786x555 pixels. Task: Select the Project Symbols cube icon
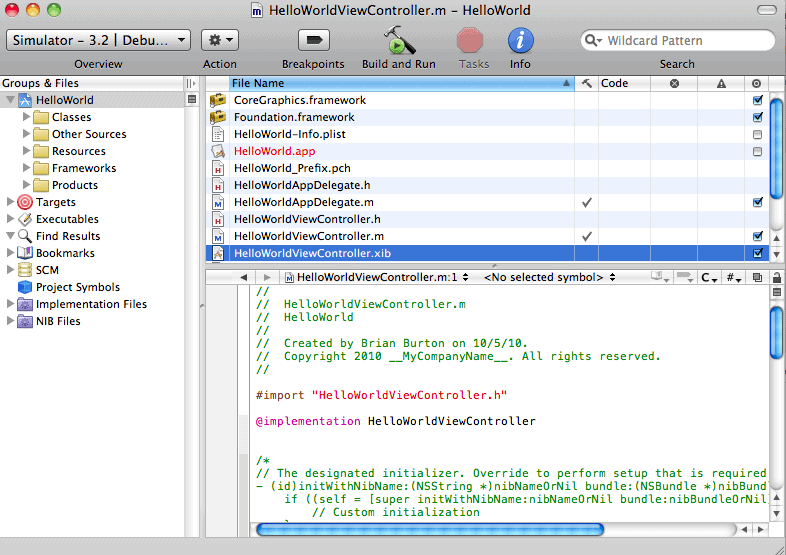pos(25,287)
